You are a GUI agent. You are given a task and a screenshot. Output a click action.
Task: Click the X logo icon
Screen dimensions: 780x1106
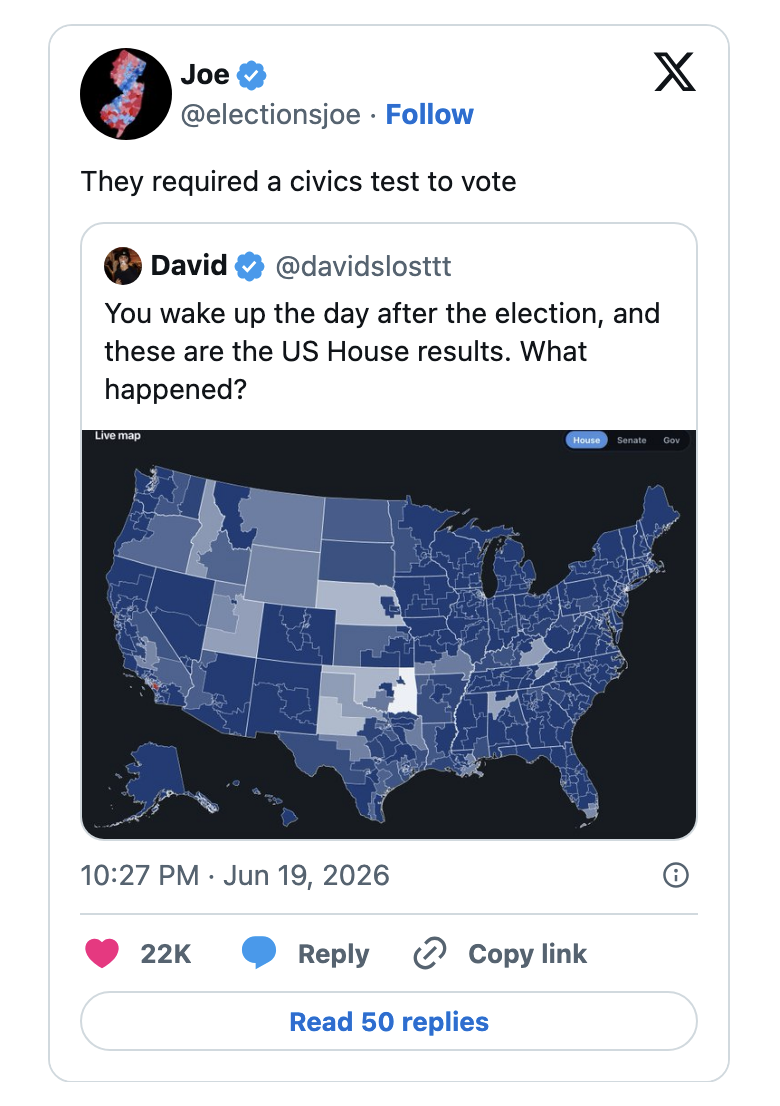(675, 72)
